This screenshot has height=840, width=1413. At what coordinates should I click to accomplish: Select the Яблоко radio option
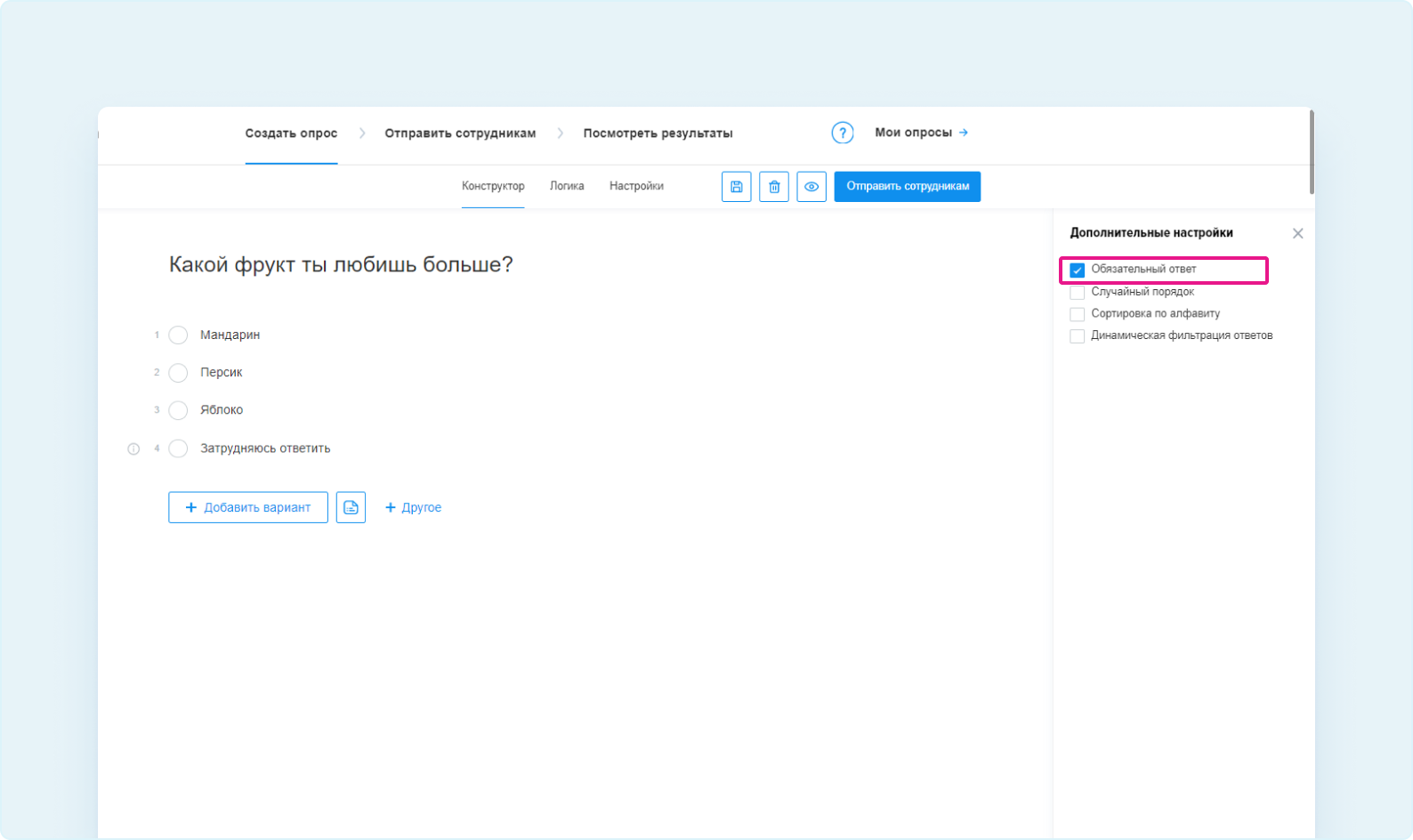coord(178,410)
